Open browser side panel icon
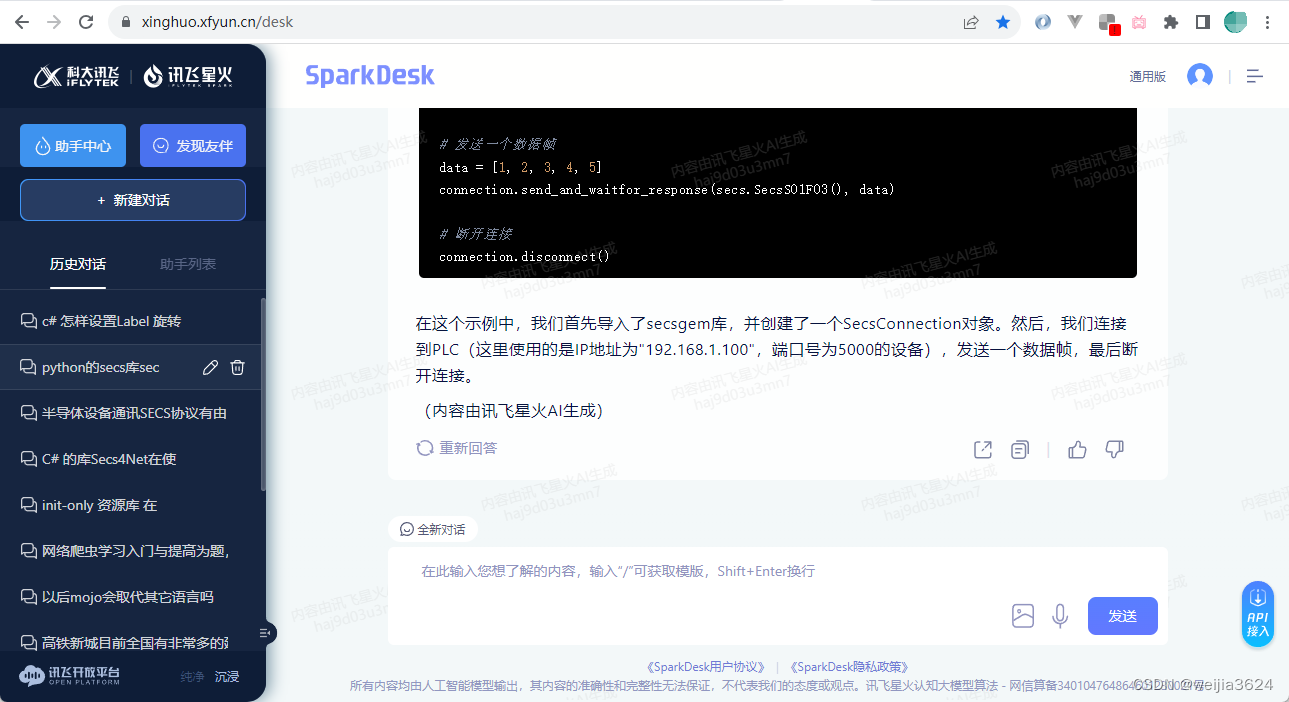Screen dimensions: 1289x702 tap(1203, 21)
